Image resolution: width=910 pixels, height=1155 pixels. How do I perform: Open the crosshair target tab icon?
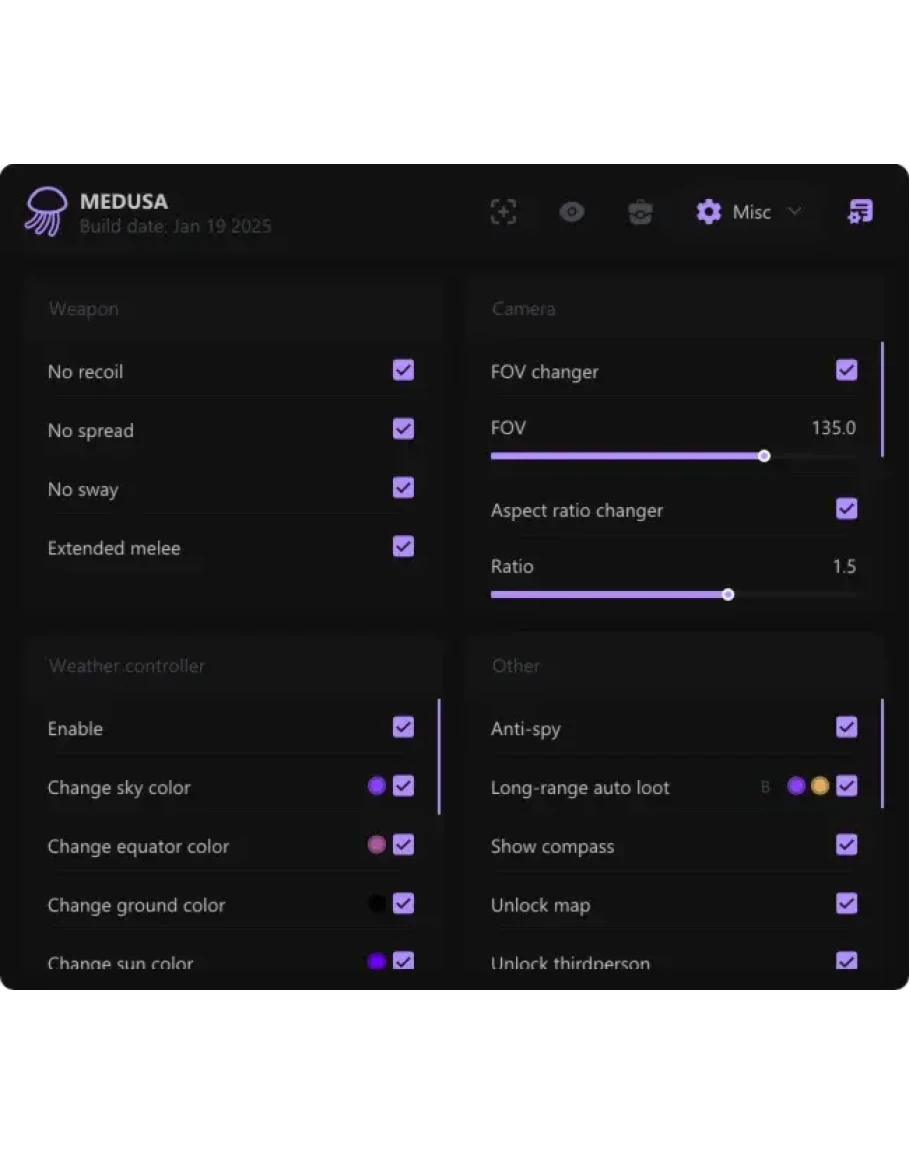click(x=503, y=212)
